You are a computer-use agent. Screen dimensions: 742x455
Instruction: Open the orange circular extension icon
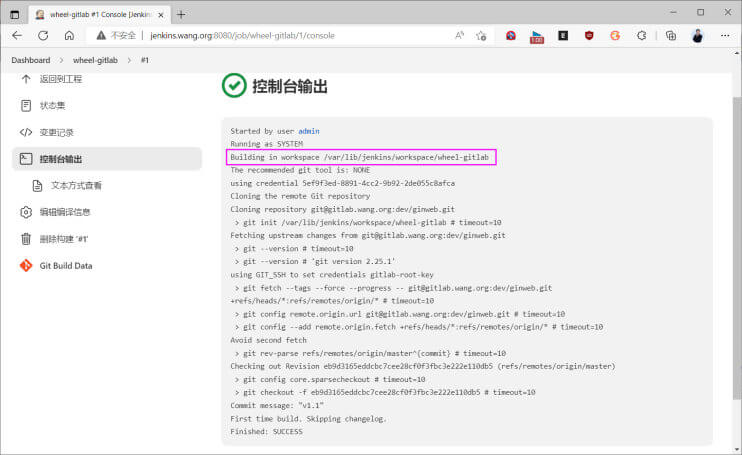point(615,35)
